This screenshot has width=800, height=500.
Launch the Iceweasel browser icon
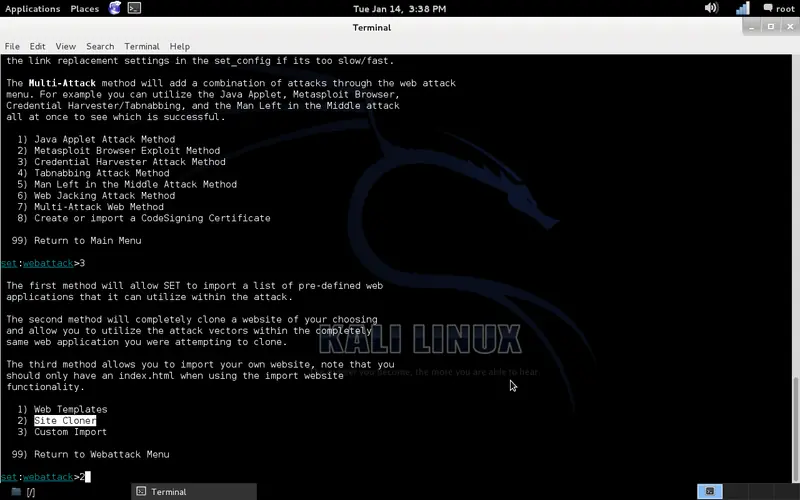(x=115, y=8)
